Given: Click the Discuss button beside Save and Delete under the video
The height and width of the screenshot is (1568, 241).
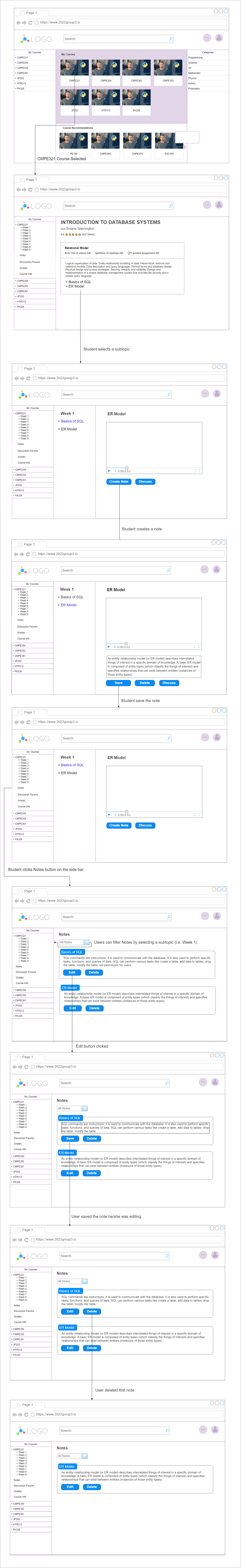Looking at the screenshot, I should coord(169,683).
